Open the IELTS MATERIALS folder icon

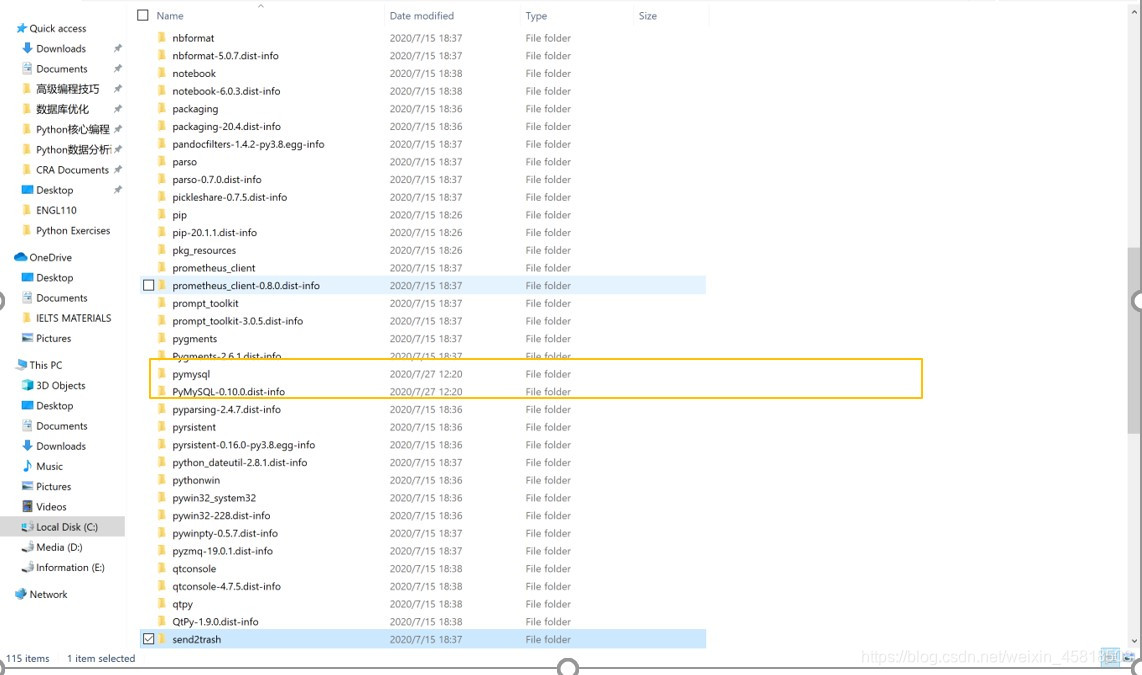(27, 318)
